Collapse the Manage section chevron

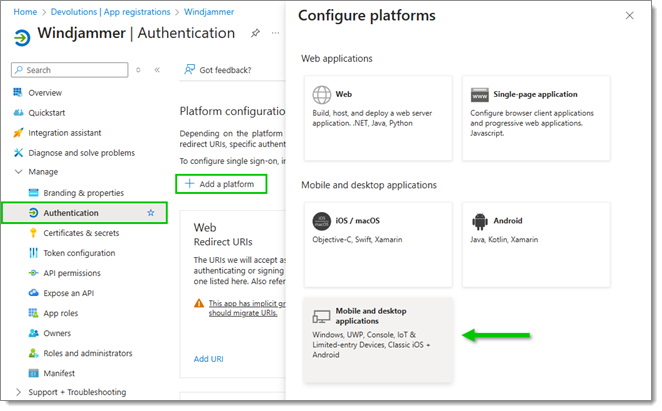[x=19, y=171]
